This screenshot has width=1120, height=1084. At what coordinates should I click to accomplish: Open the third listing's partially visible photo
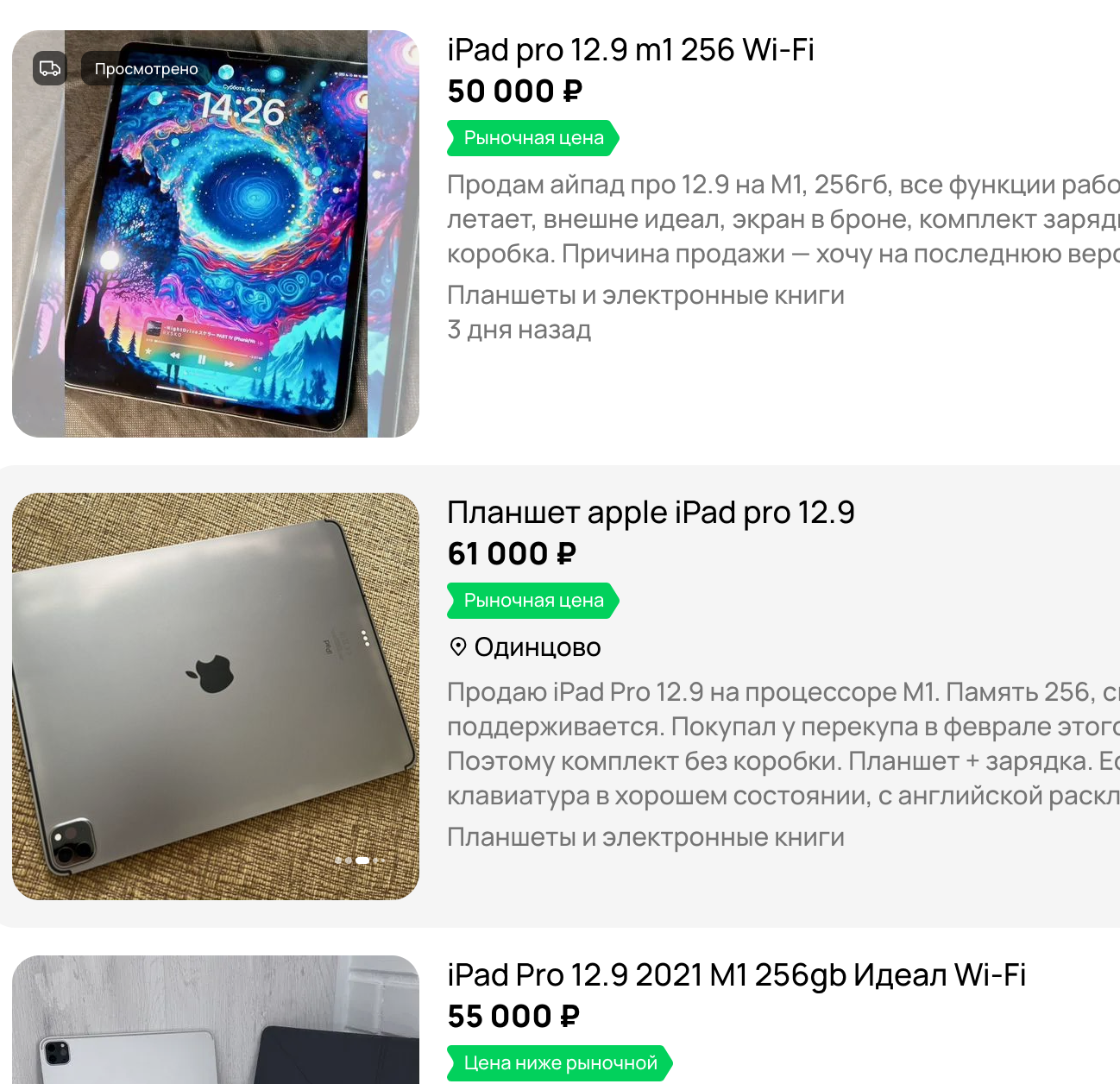(x=216, y=1019)
